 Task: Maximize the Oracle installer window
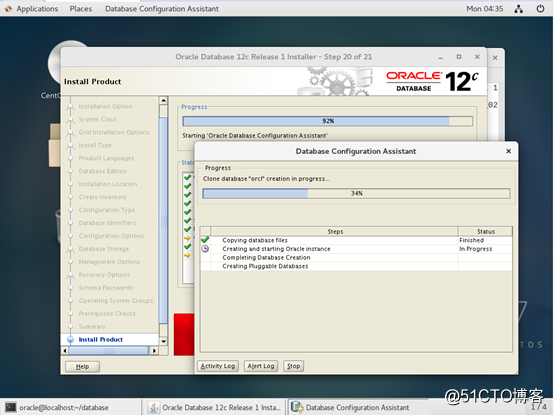click(459, 57)
